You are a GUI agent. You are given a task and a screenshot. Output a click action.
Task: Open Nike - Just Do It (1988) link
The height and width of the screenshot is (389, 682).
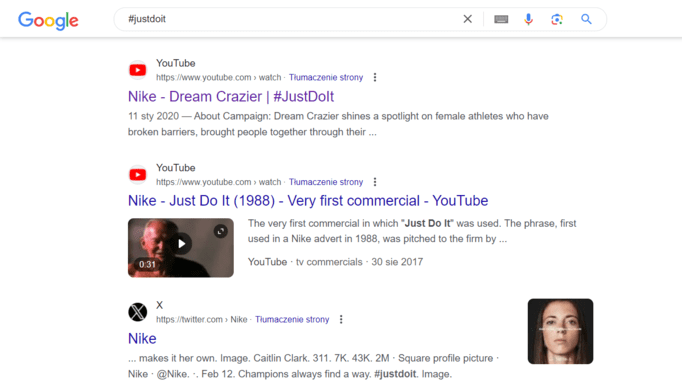tap(308, 201)
